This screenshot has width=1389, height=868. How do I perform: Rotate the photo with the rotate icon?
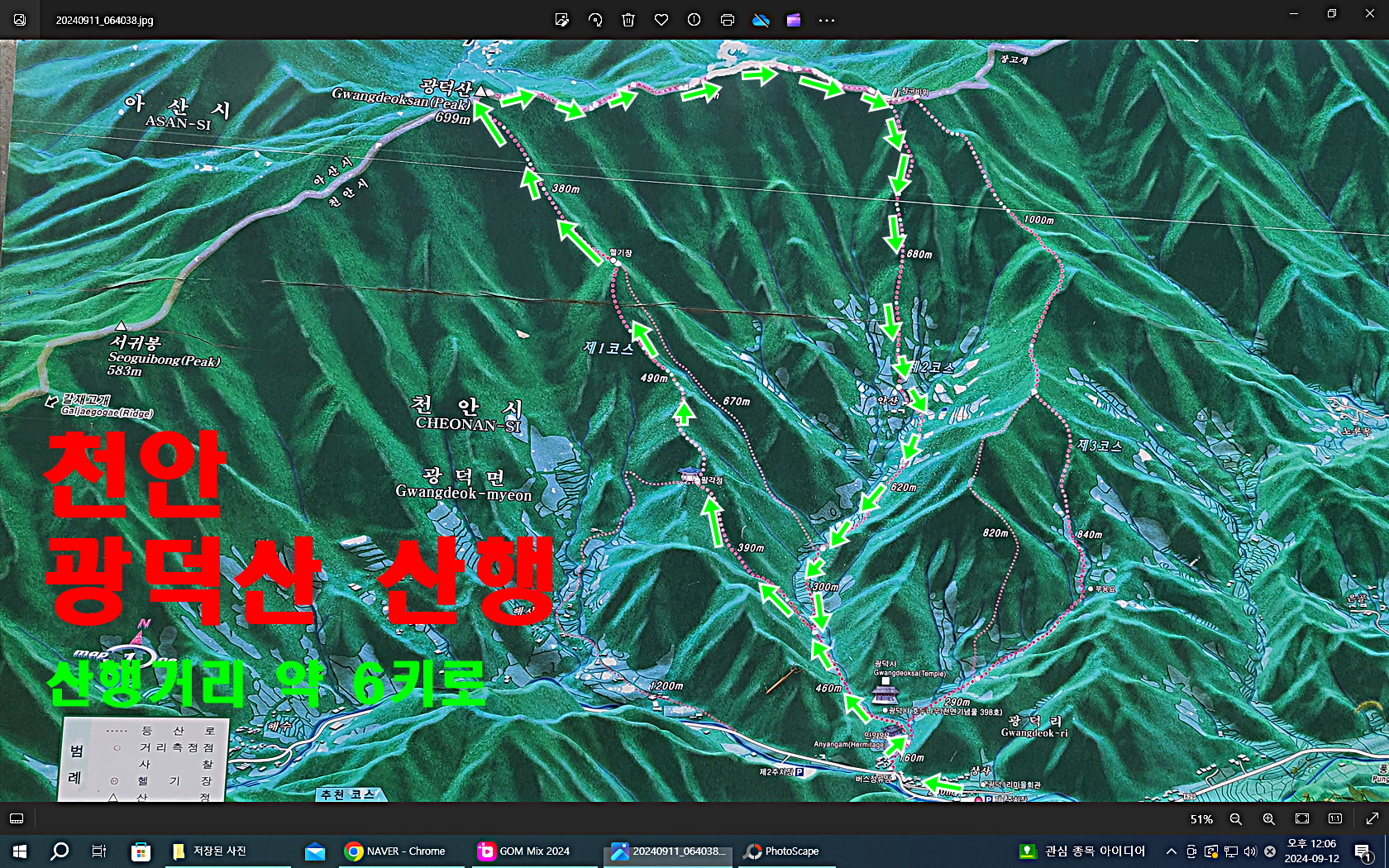coord(595,20)
